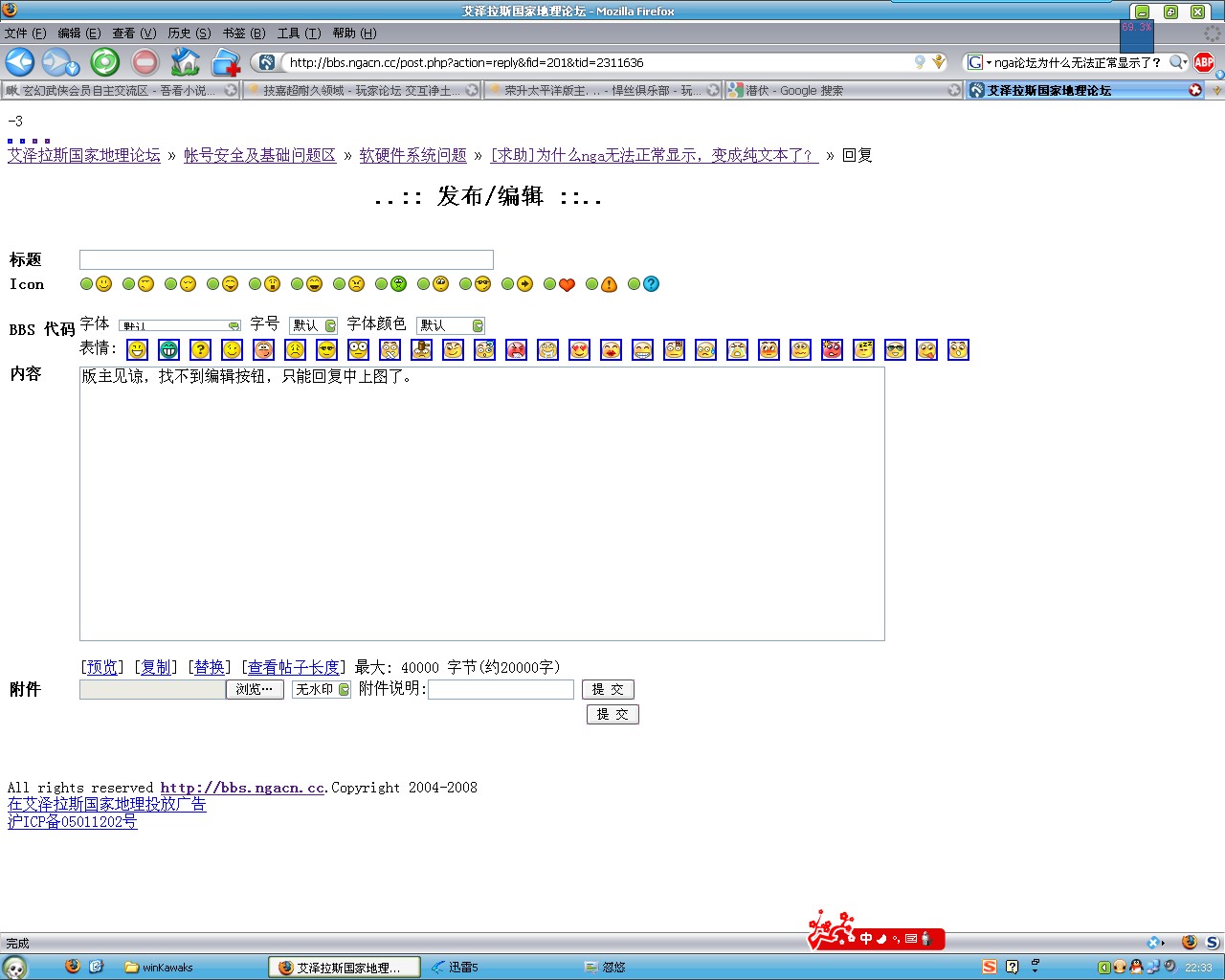
Task: Open the 字体颜色 font color dropdown
Action: click(451, 325)
